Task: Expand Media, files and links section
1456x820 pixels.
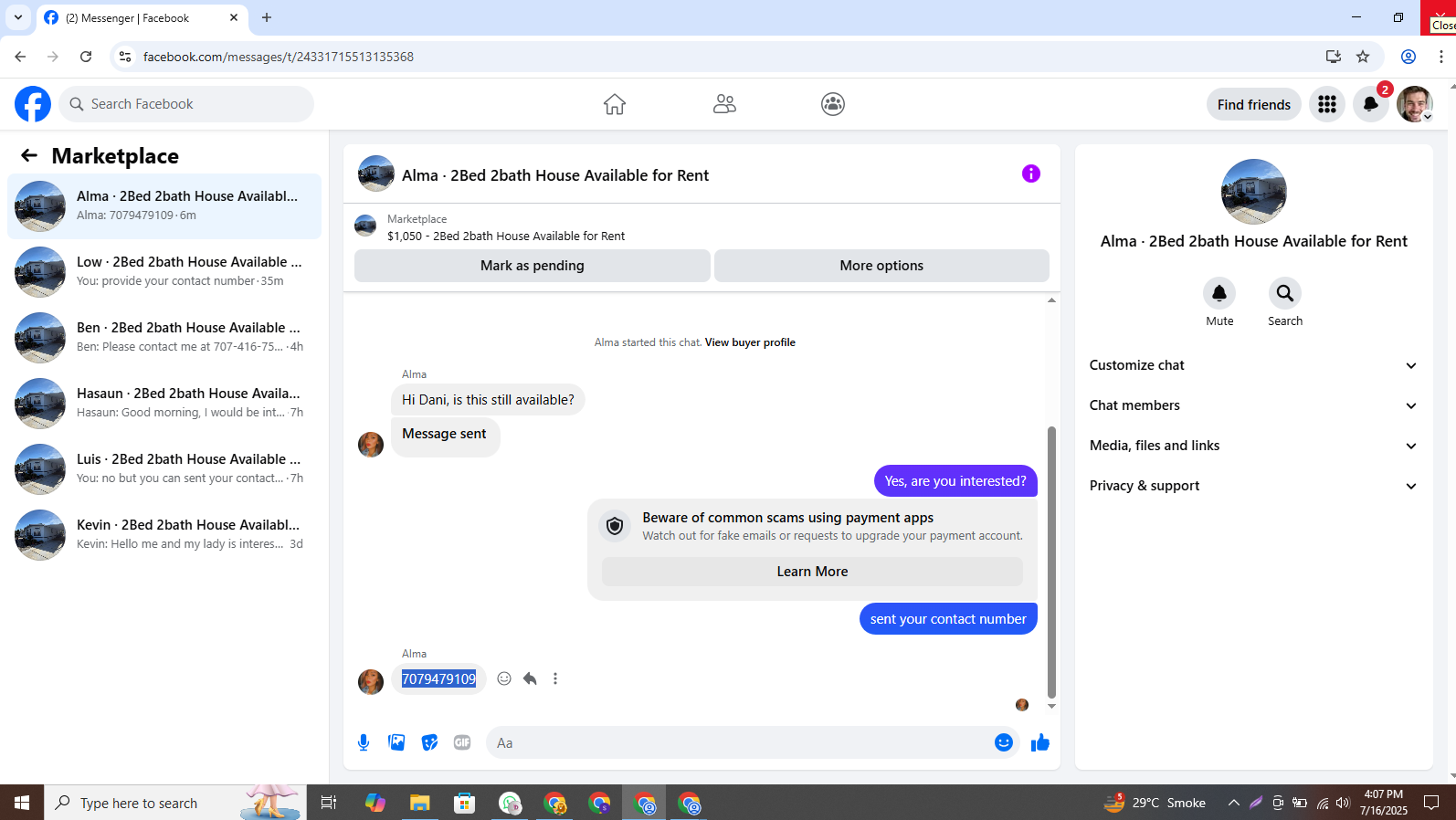Action: [x=1253, y=446]
